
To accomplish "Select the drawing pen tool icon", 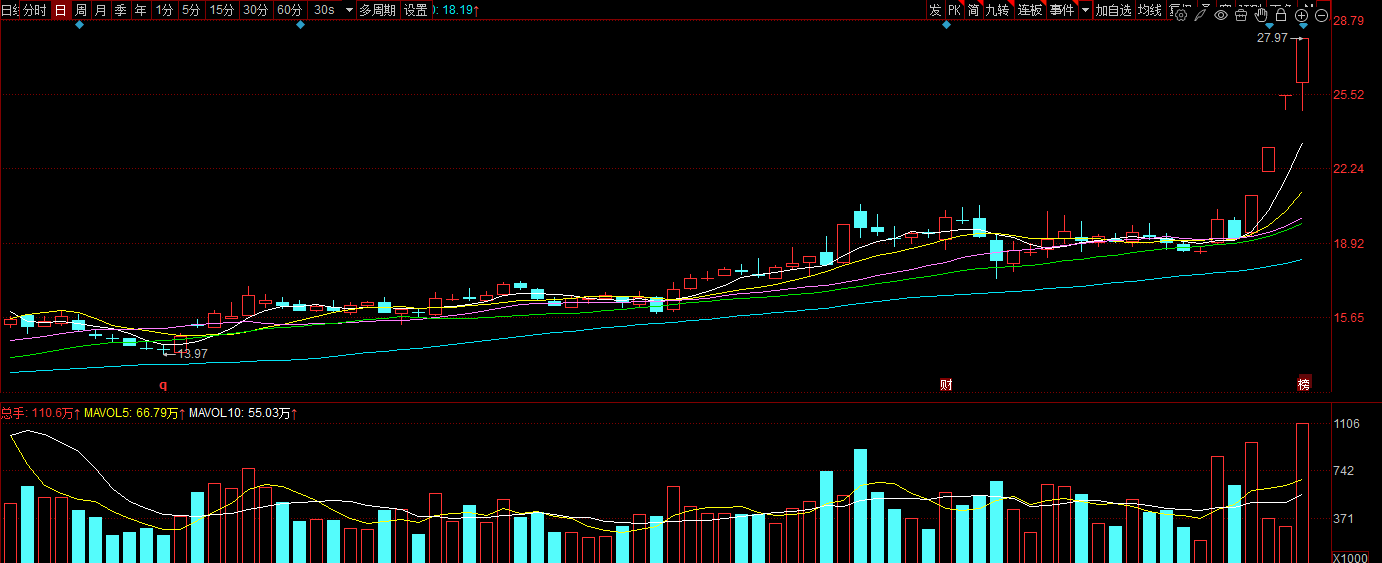I will click(x=1200, y=15).
